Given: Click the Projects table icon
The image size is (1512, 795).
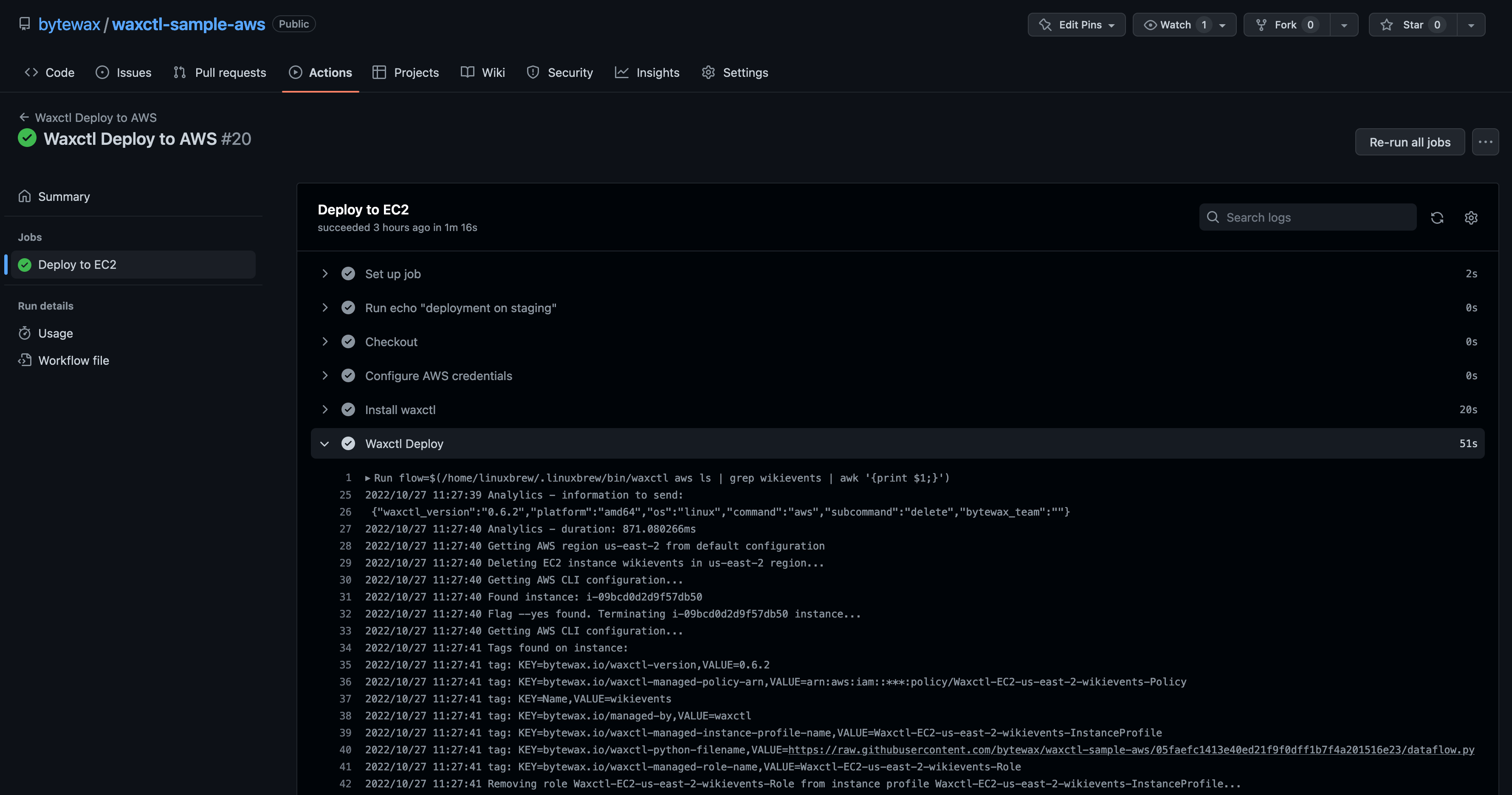Looking at the screenshot, I should point(379,72).
